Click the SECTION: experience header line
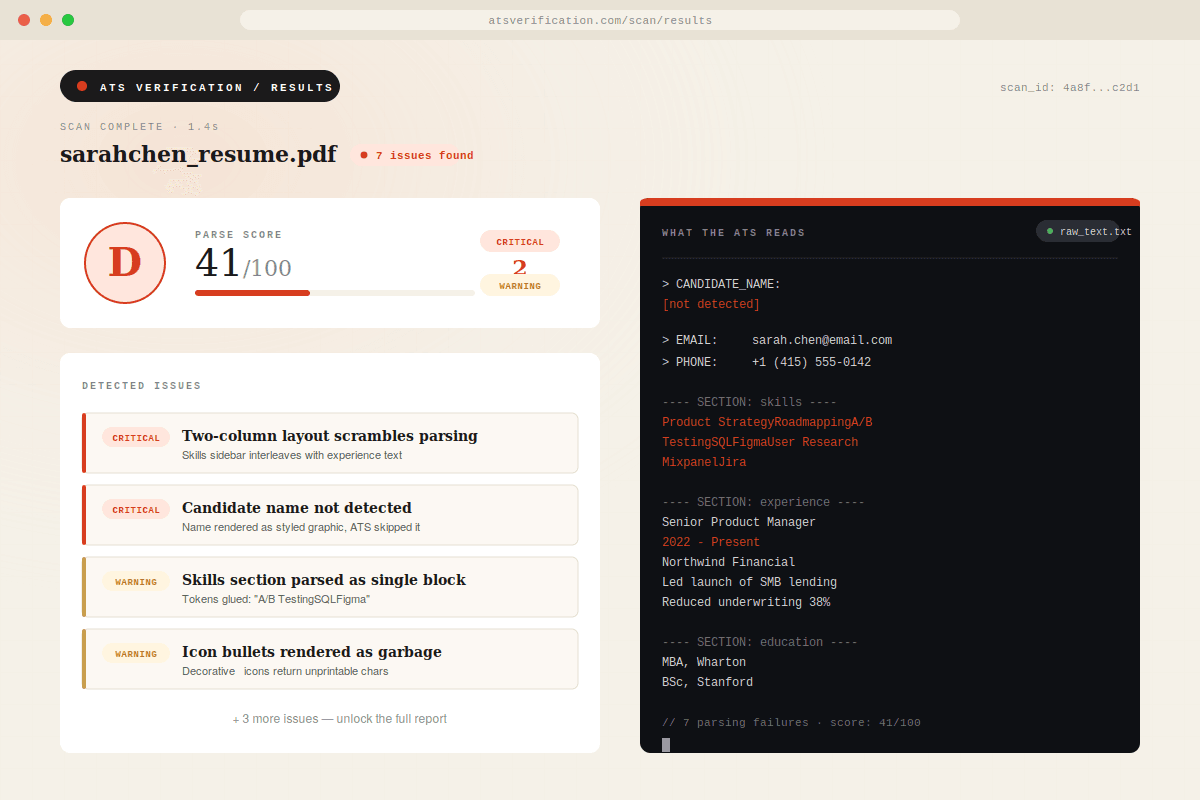Viewport: 1200px width, 800px height. pyautogui.click(x=763, y=502)
